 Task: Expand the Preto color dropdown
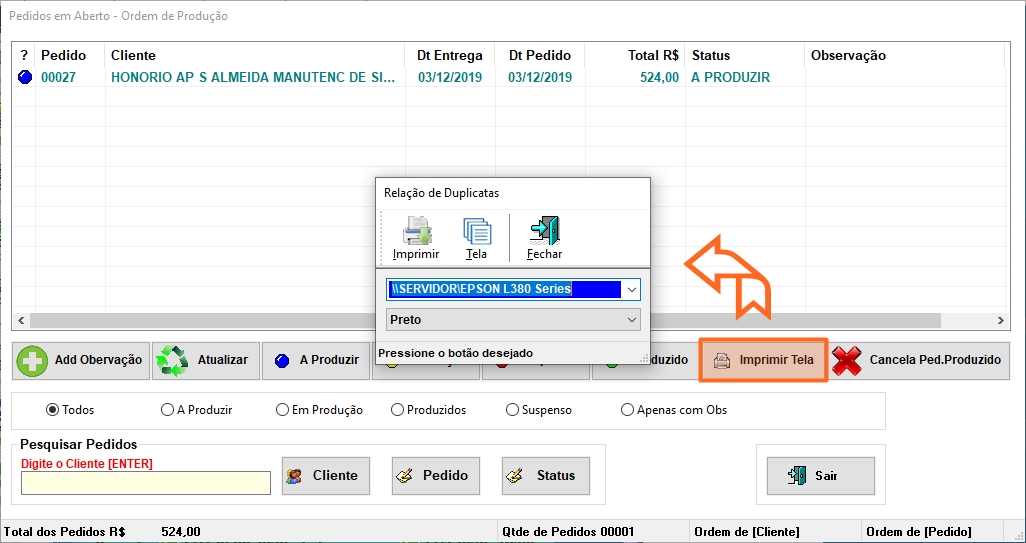(630, 320)
